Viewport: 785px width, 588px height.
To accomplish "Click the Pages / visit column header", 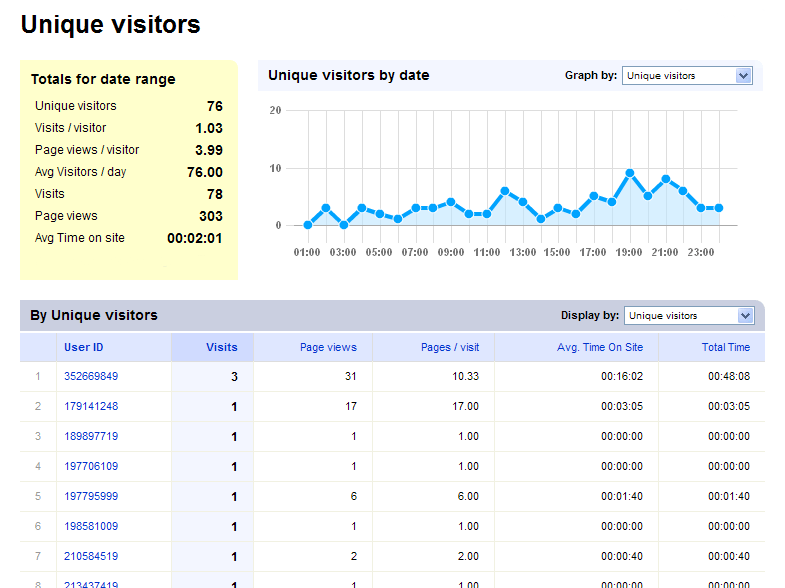I will click(449, 347).
